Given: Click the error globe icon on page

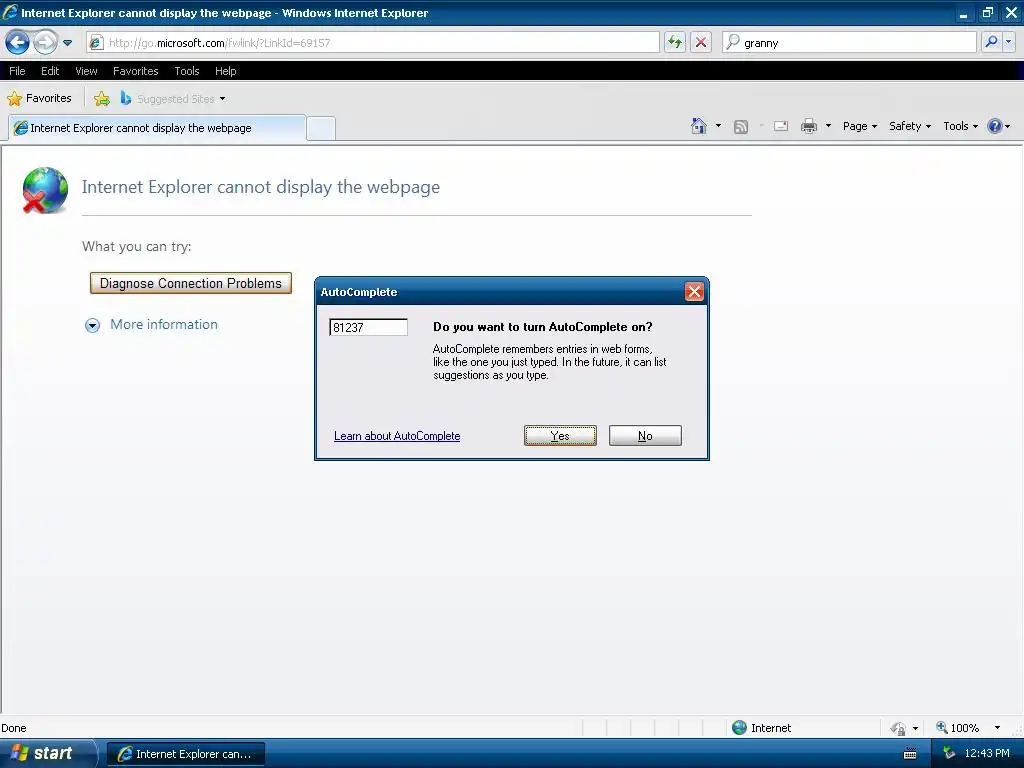Looking at the screenshot, I should pos(45,190).
